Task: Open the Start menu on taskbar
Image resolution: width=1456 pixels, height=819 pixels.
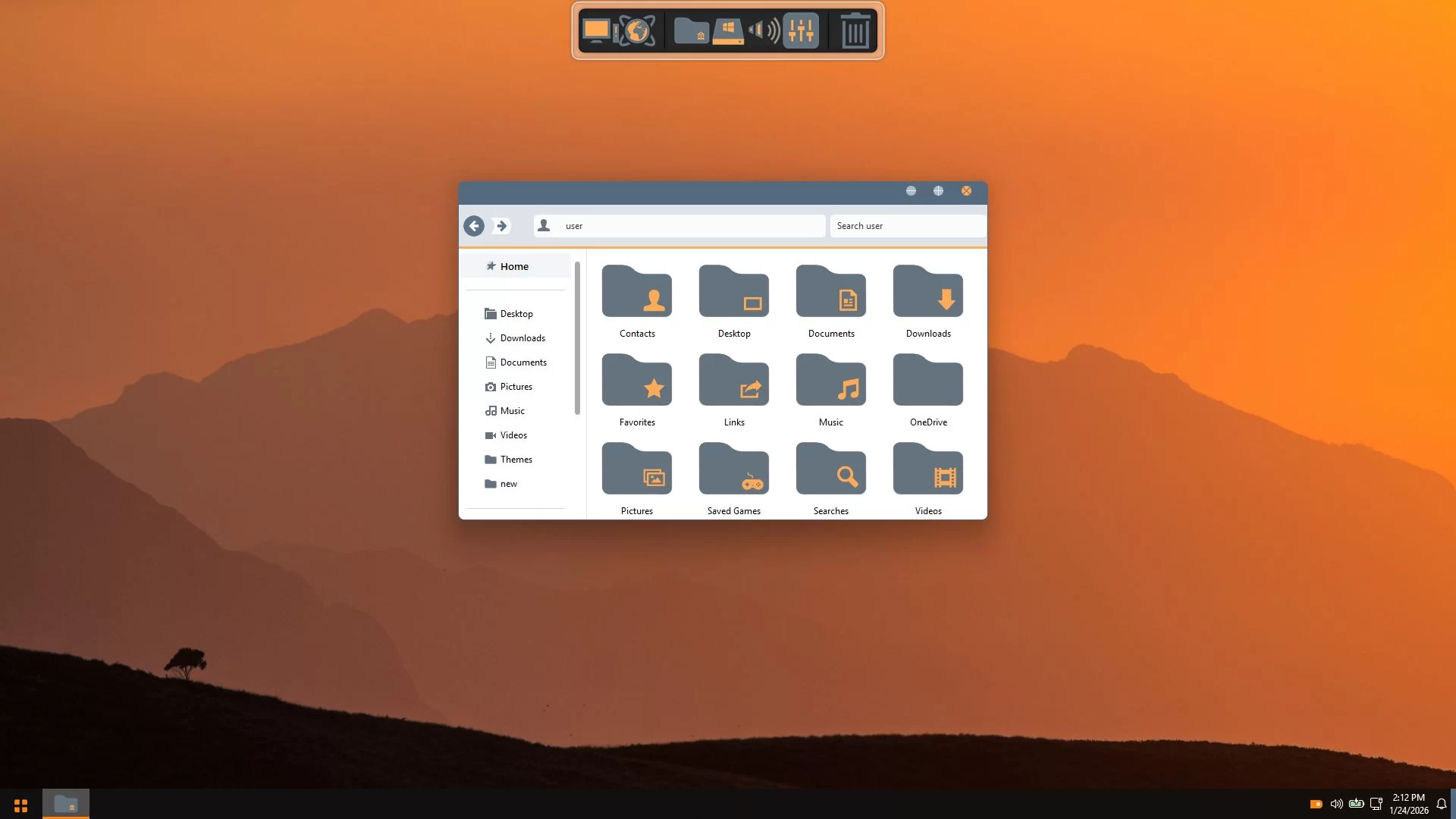Action: coord(20,805)
